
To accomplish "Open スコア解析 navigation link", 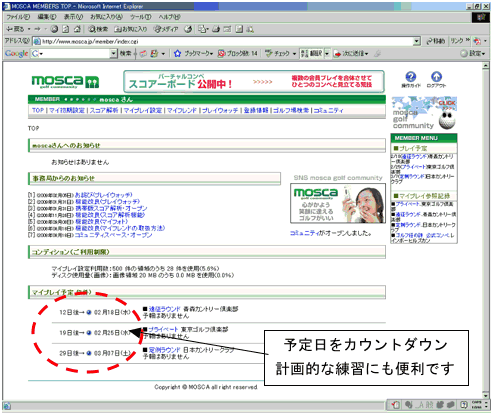I will 104,110.
